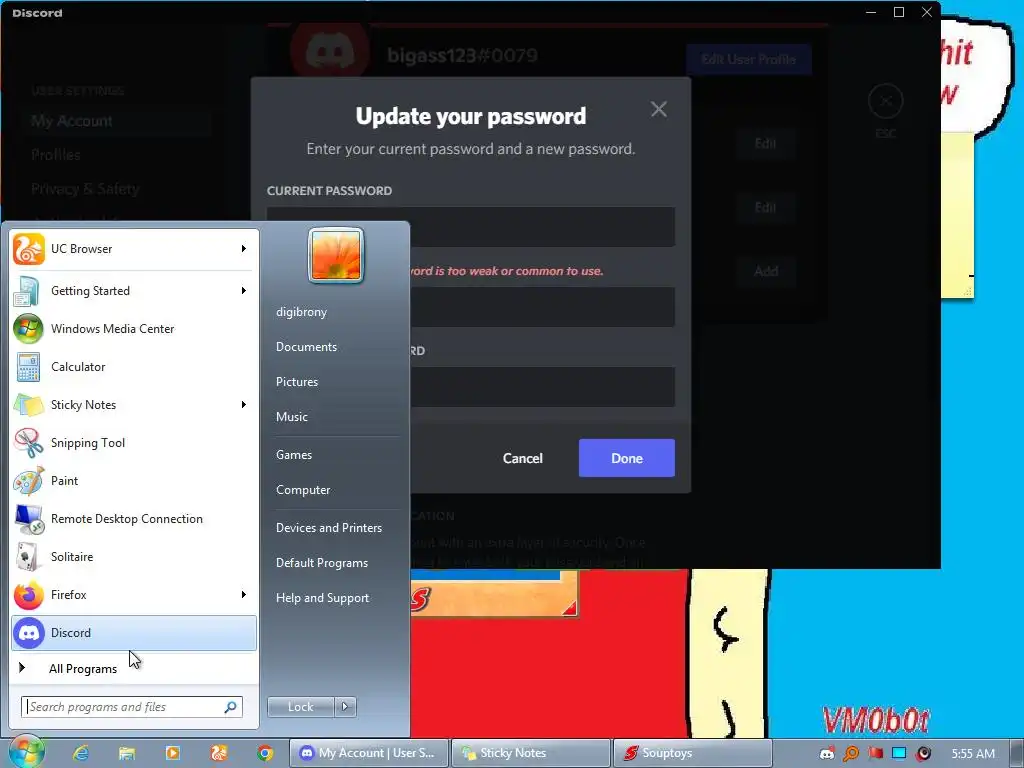The image size is (1024, 768).
Task: Click the user account flower picture
Action: [336, 255]
